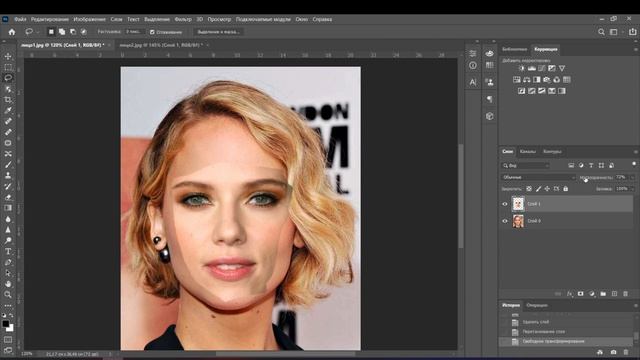Viewport: 640px width, 360px height.
Task: Open opacity value dropdown arrow
Action: (x=632, y=177)
